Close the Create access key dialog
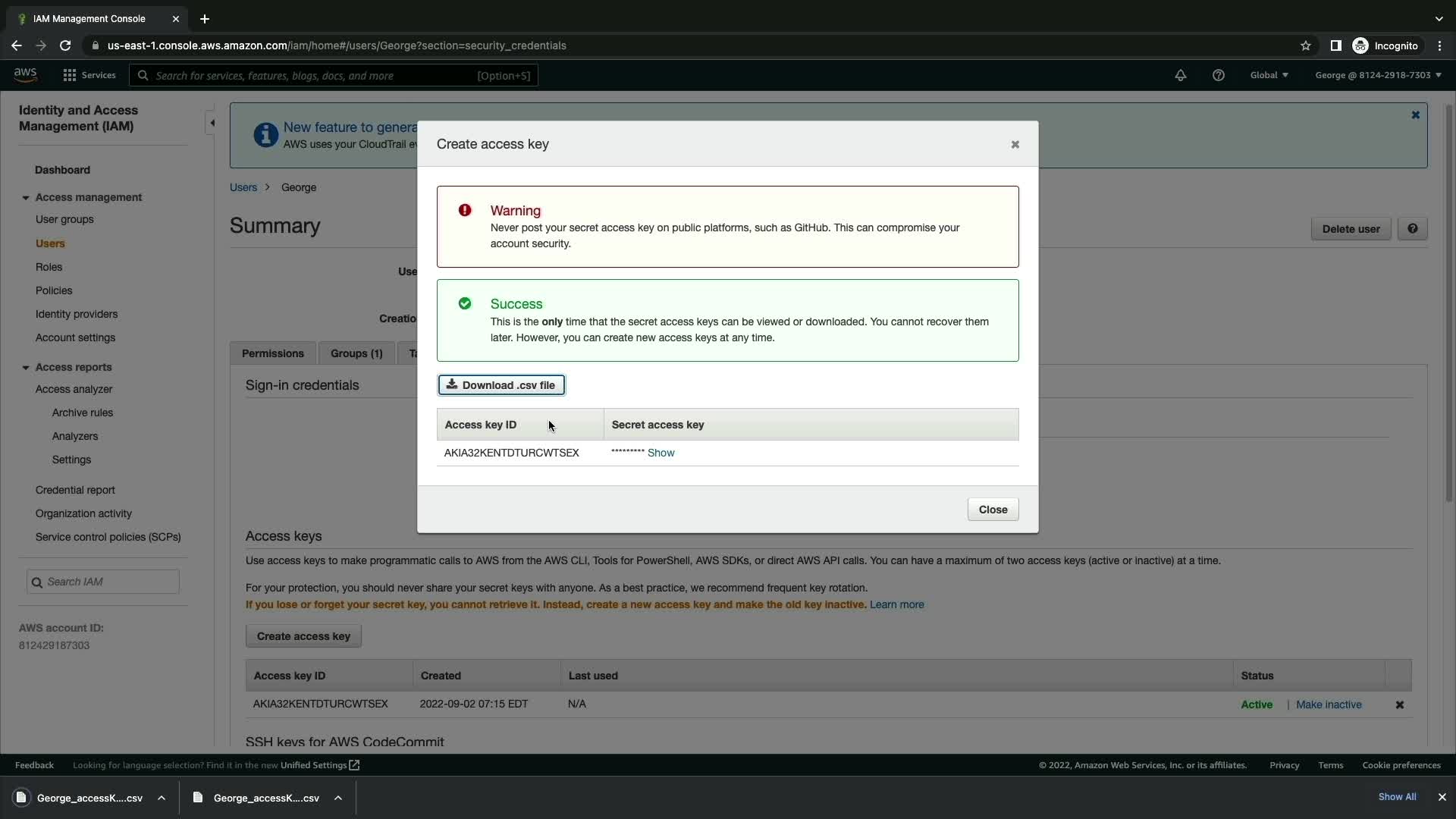The height and width of the screenshot is (819, 1456). pos(992,510)
